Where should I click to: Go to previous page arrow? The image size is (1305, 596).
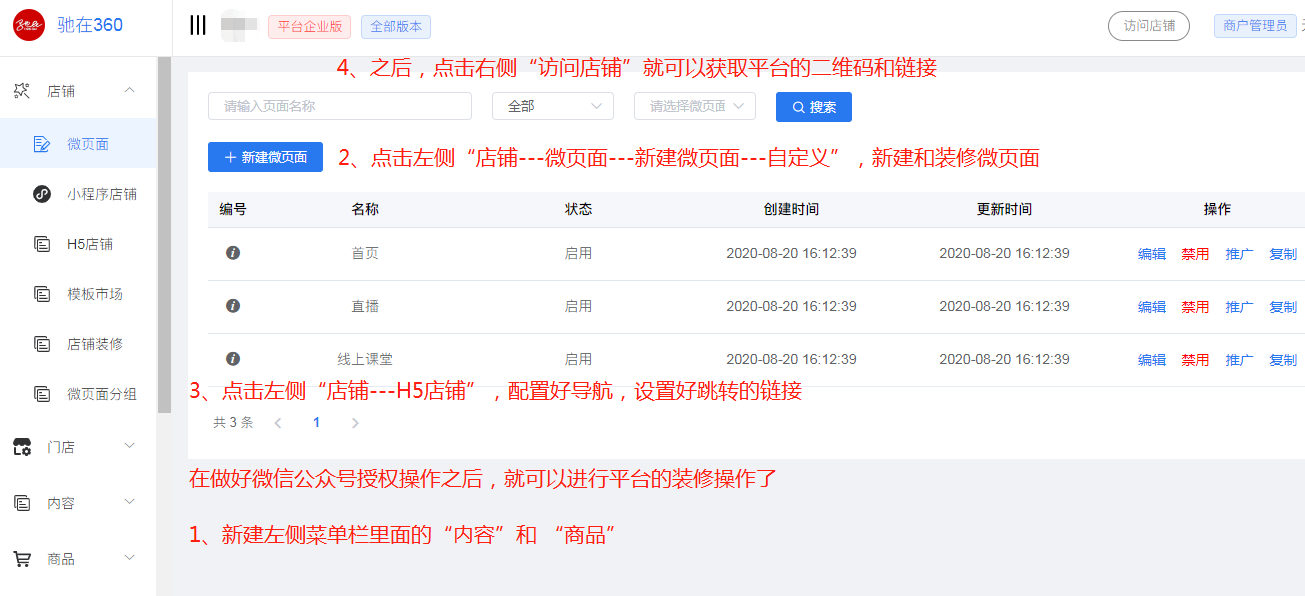coord(278,423)
